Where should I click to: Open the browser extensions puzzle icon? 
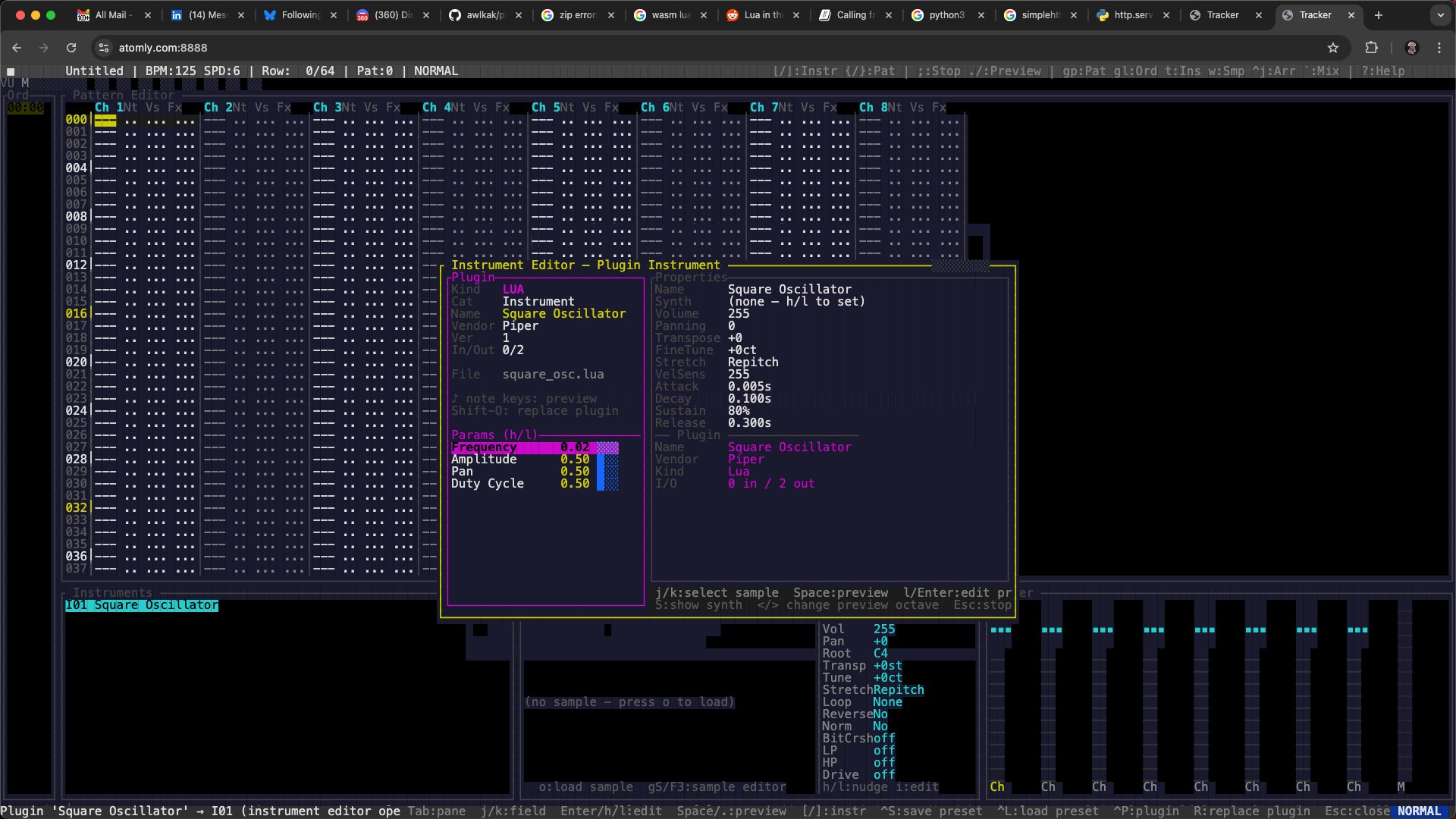coord(1372,47)
